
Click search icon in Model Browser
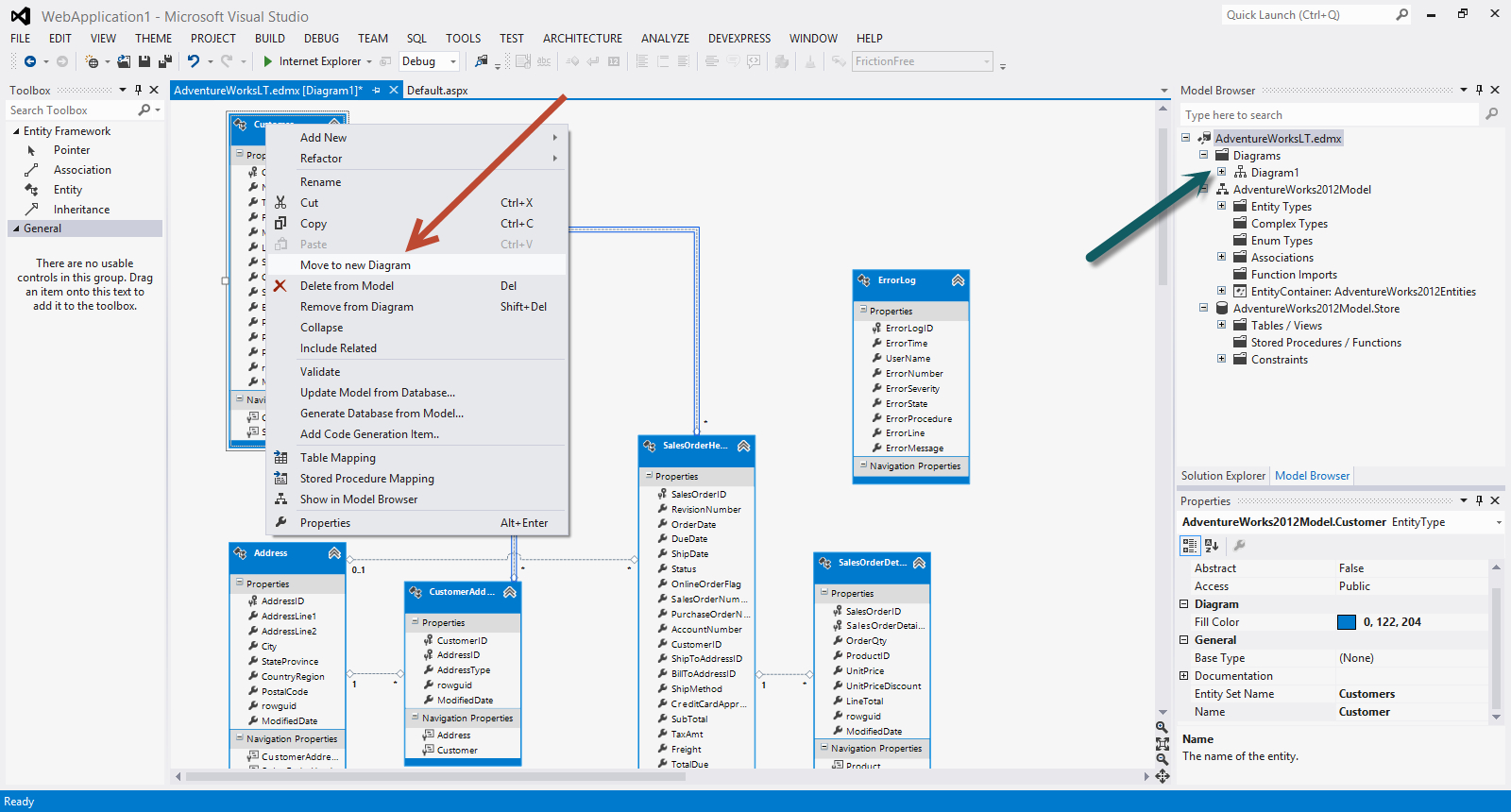(1491, 114)
